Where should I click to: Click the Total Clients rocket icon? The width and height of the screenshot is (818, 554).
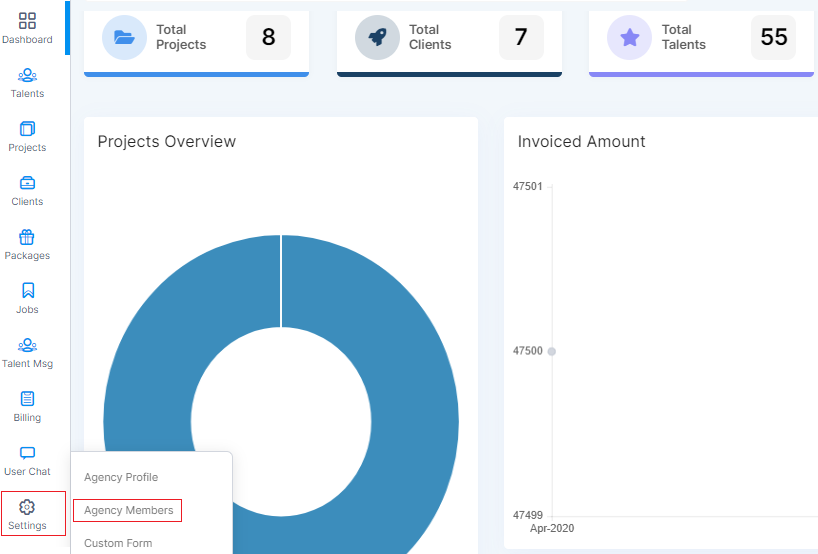pos(377,38)
